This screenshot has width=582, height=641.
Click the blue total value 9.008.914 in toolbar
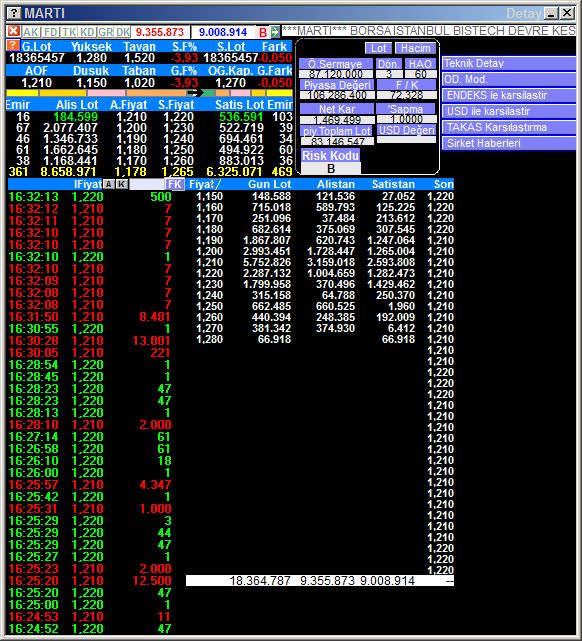point(223,32)
